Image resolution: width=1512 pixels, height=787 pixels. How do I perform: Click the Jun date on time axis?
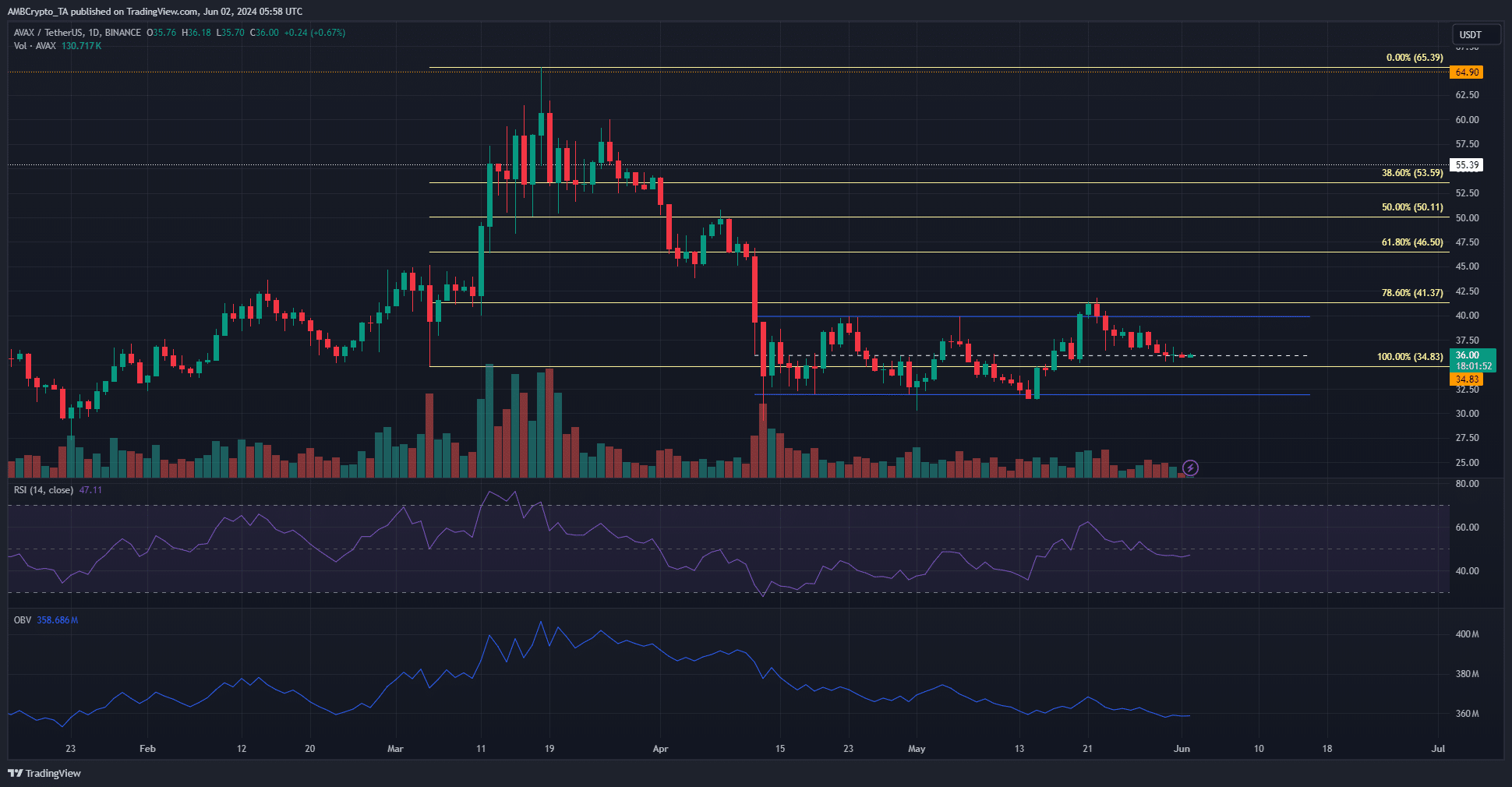(1182, 749)
